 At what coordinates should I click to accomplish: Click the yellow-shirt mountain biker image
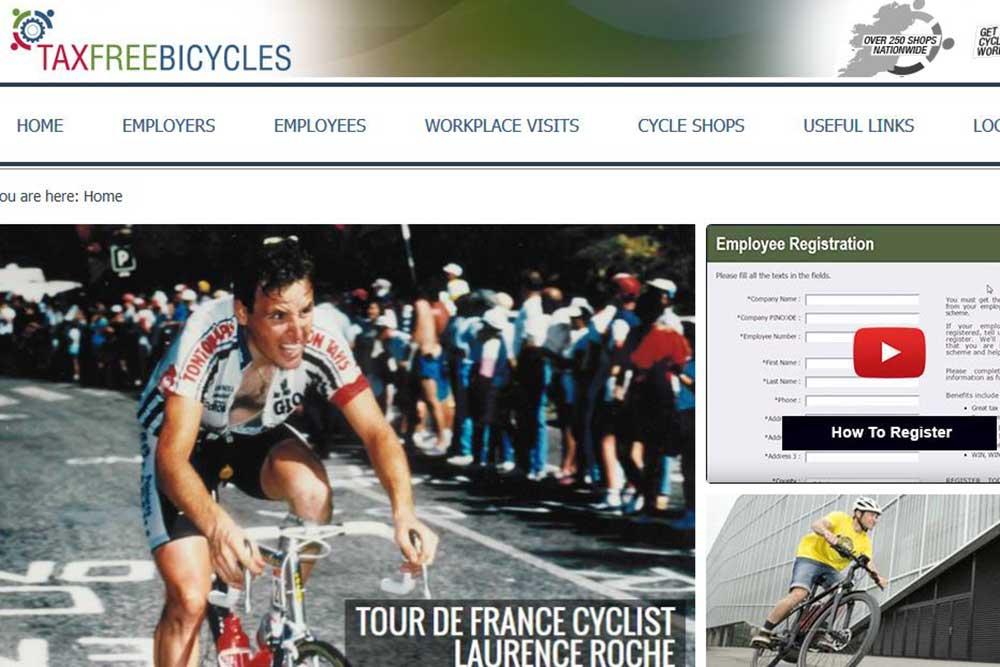coord(853,580)
